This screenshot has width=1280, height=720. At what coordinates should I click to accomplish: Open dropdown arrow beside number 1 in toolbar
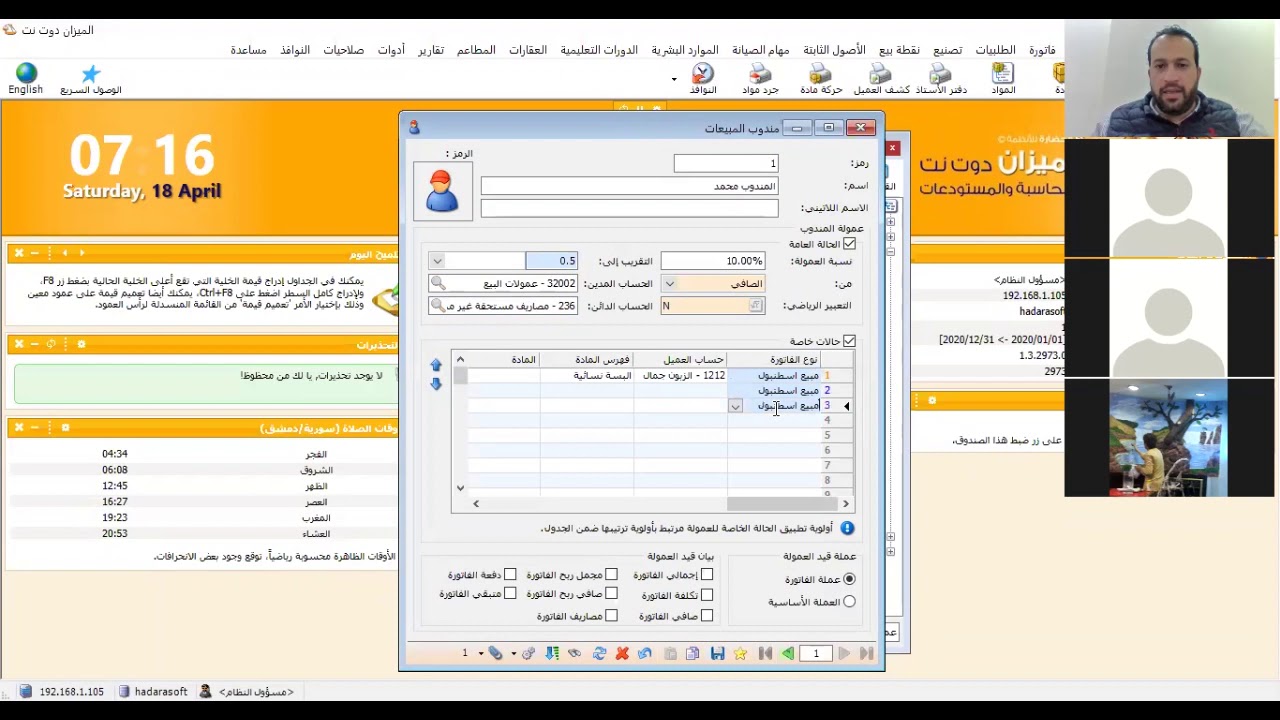[481, 654]
